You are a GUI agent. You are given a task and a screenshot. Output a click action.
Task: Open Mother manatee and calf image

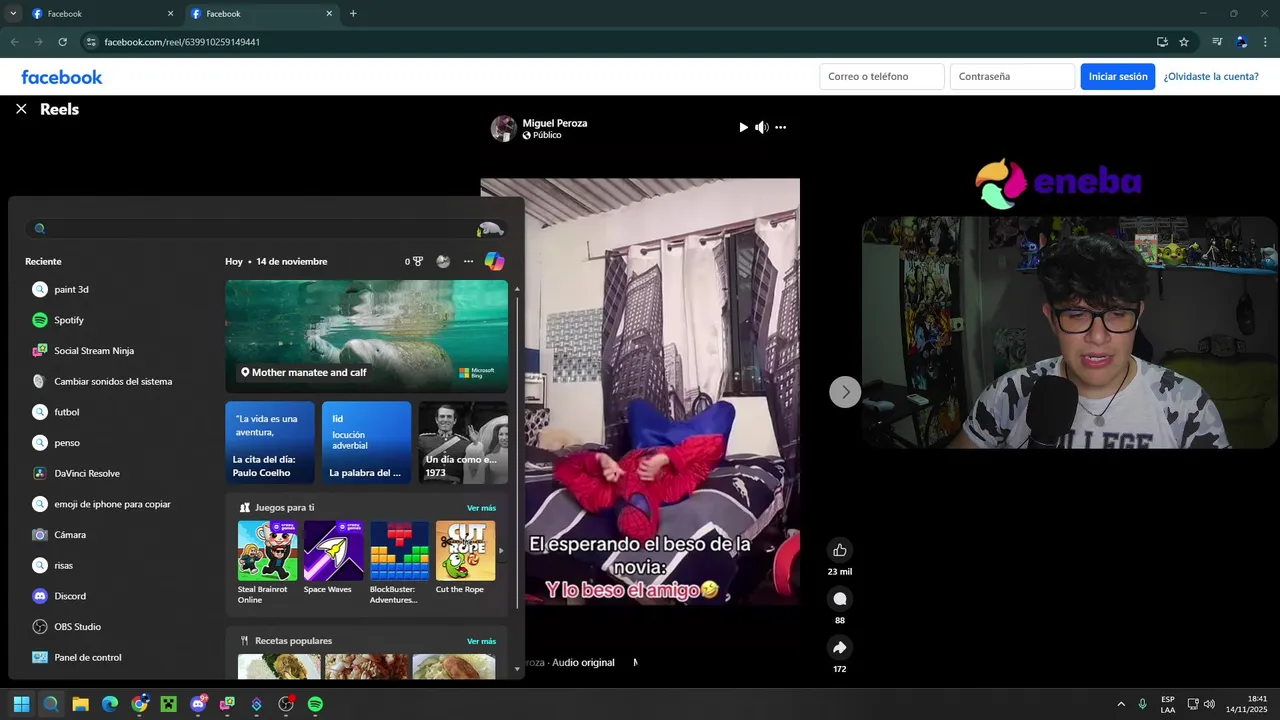coord(366,335)
